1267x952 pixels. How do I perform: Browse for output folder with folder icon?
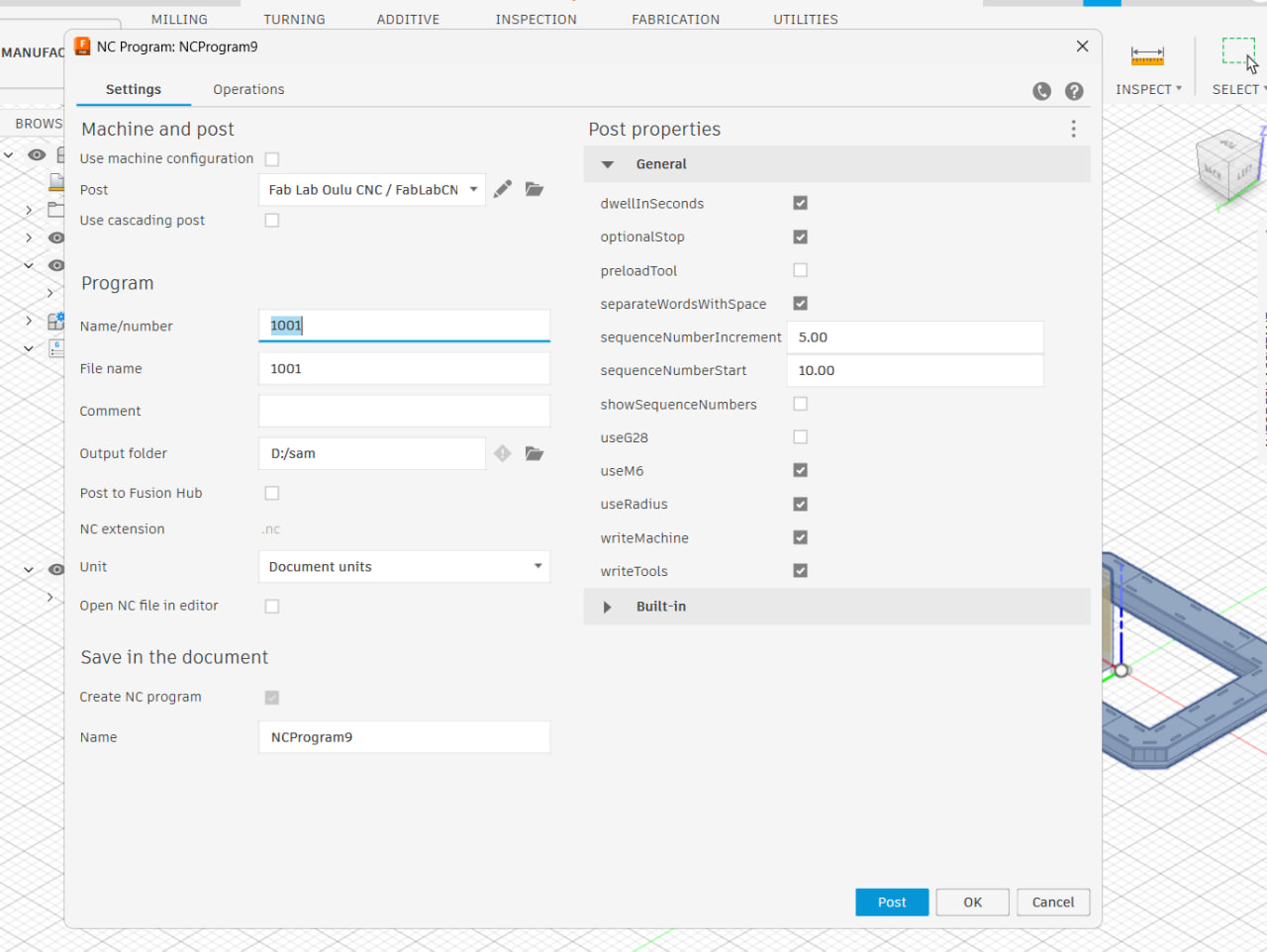[x=535, y=453]
